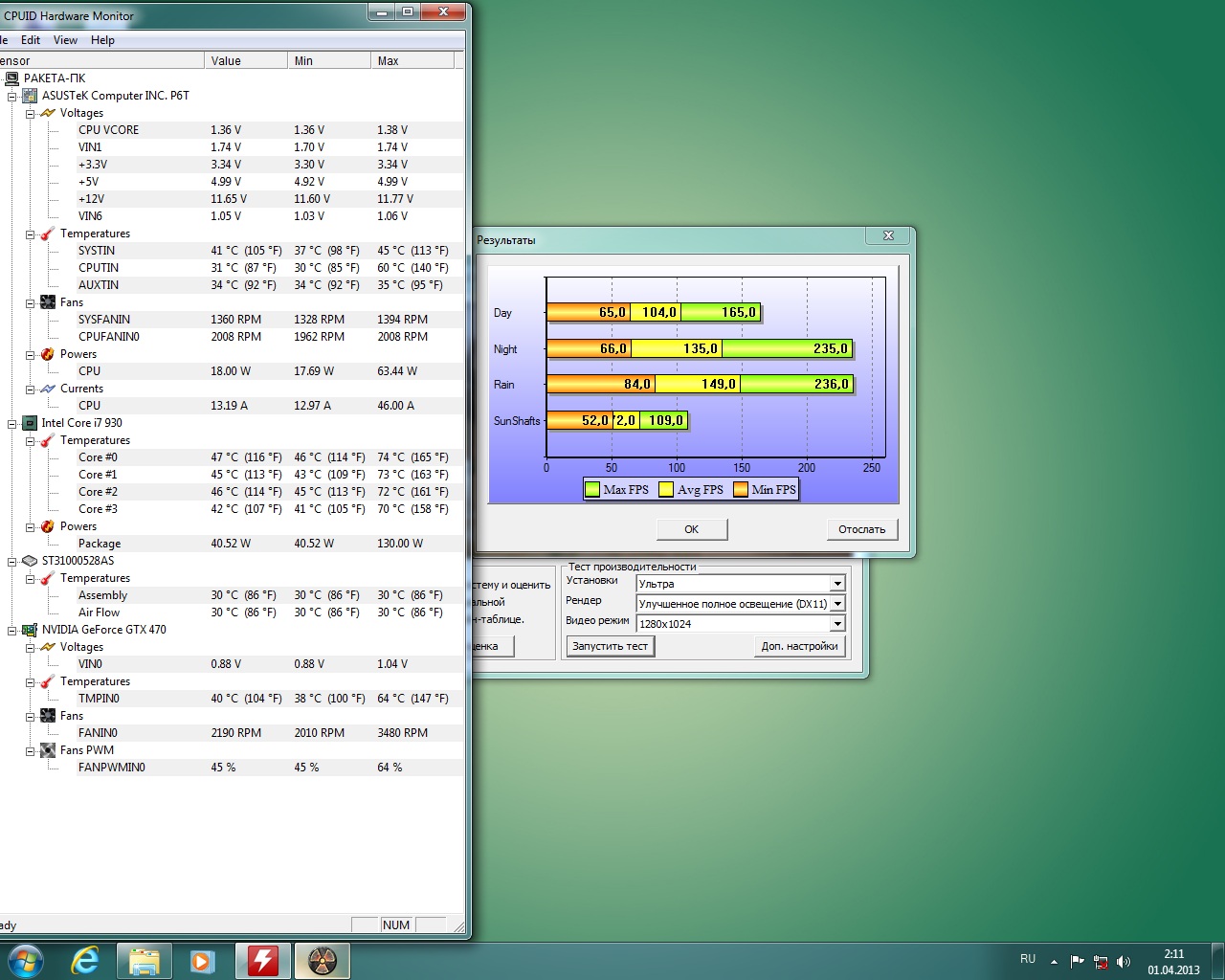Click the РАКЕТА-ПК computer icon

(11, 78)
